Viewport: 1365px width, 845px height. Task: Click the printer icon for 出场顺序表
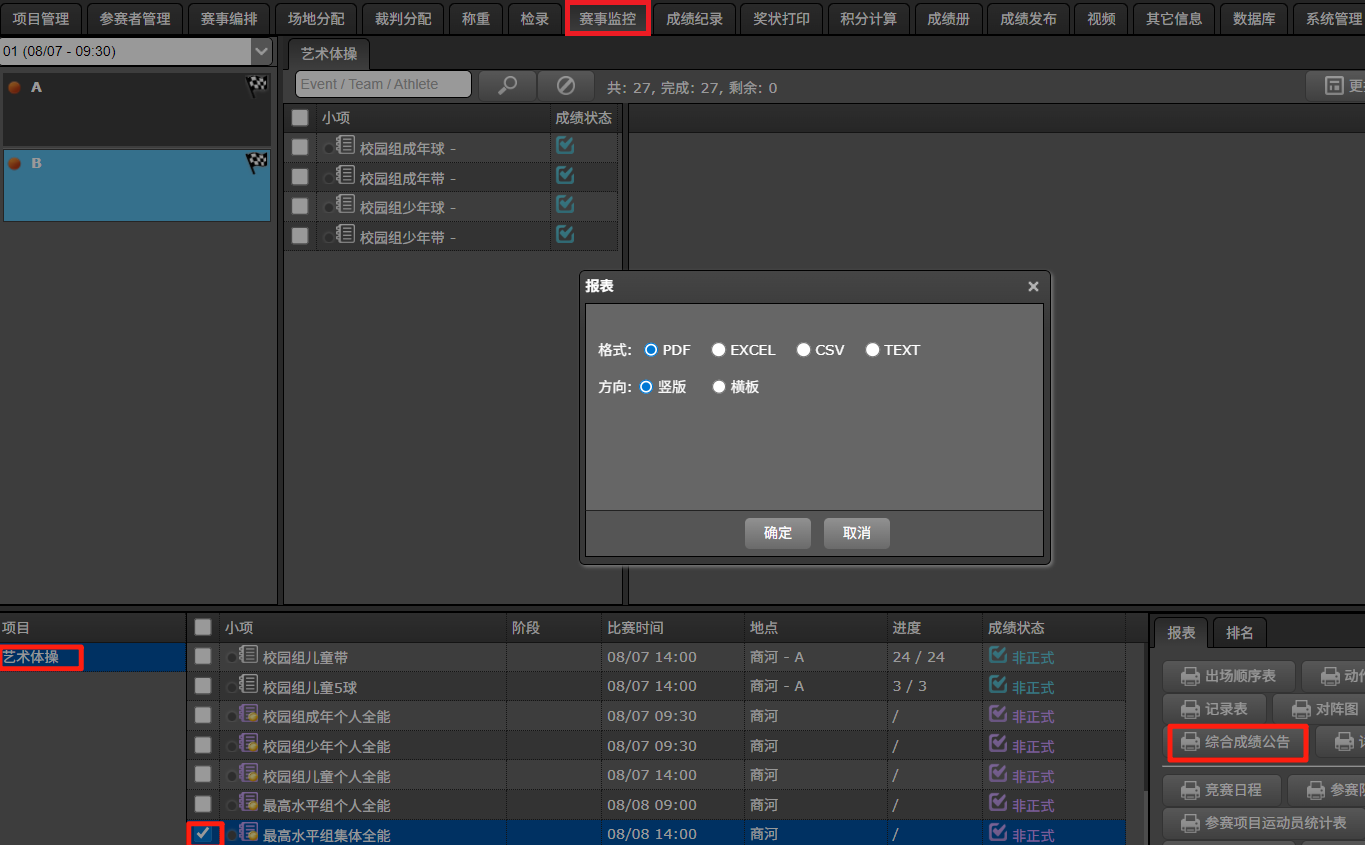point(1190,676)
